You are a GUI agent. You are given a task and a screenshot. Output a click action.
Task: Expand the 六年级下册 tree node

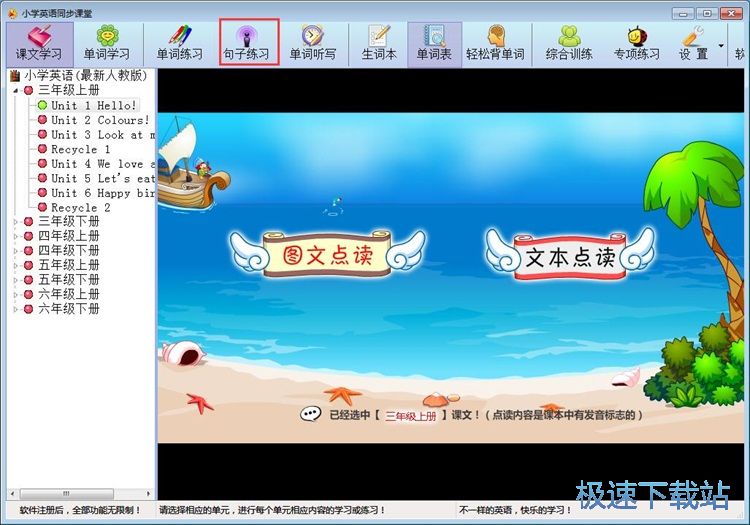[16, 309]
